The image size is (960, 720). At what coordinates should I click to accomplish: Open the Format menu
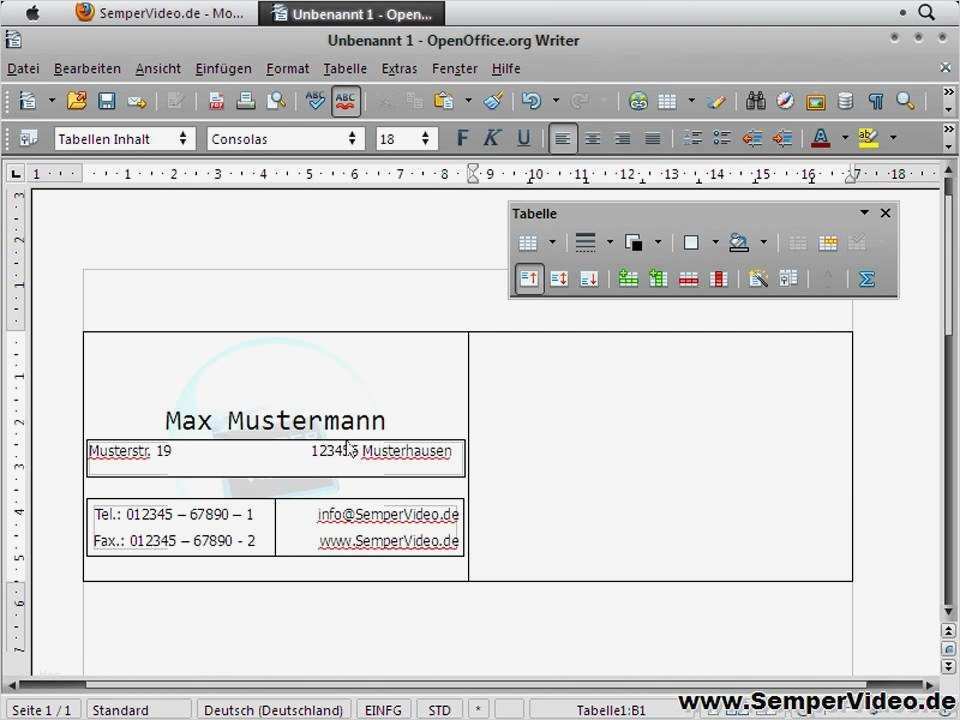[x=288, y=69]
